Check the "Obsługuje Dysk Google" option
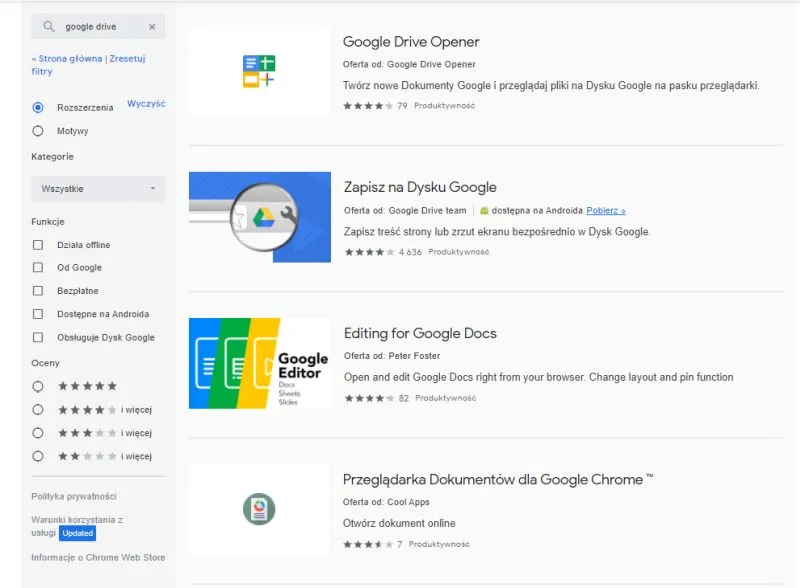Image resolution: width=800 pixels, height=588 pixels. click(37, 337)
